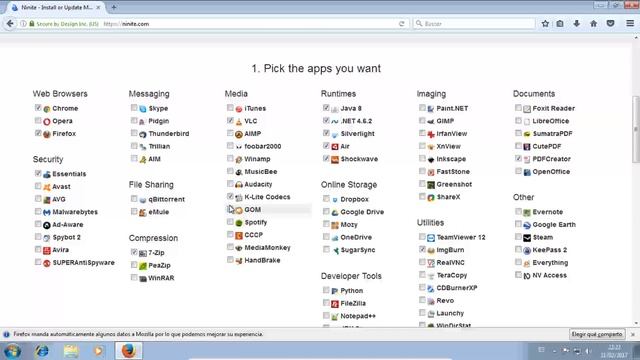This screenshot has width=640, height=360.
Task: Click the 7-Zip app icon
Action: coord(143,253)
